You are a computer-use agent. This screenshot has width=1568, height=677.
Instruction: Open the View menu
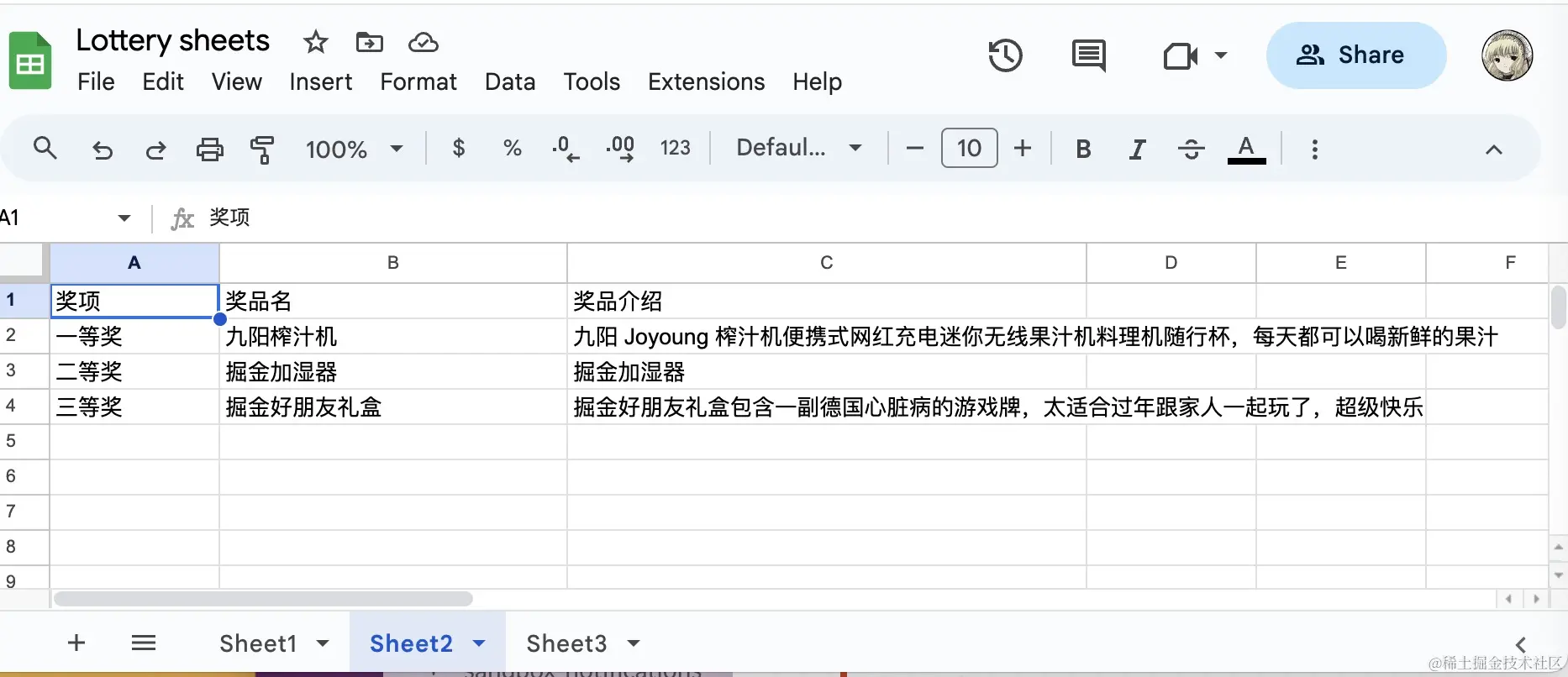click(237, 81)
